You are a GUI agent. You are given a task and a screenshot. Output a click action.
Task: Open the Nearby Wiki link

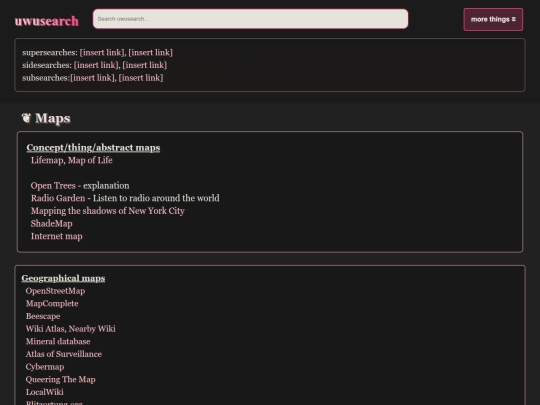click(x=92, y=329)
